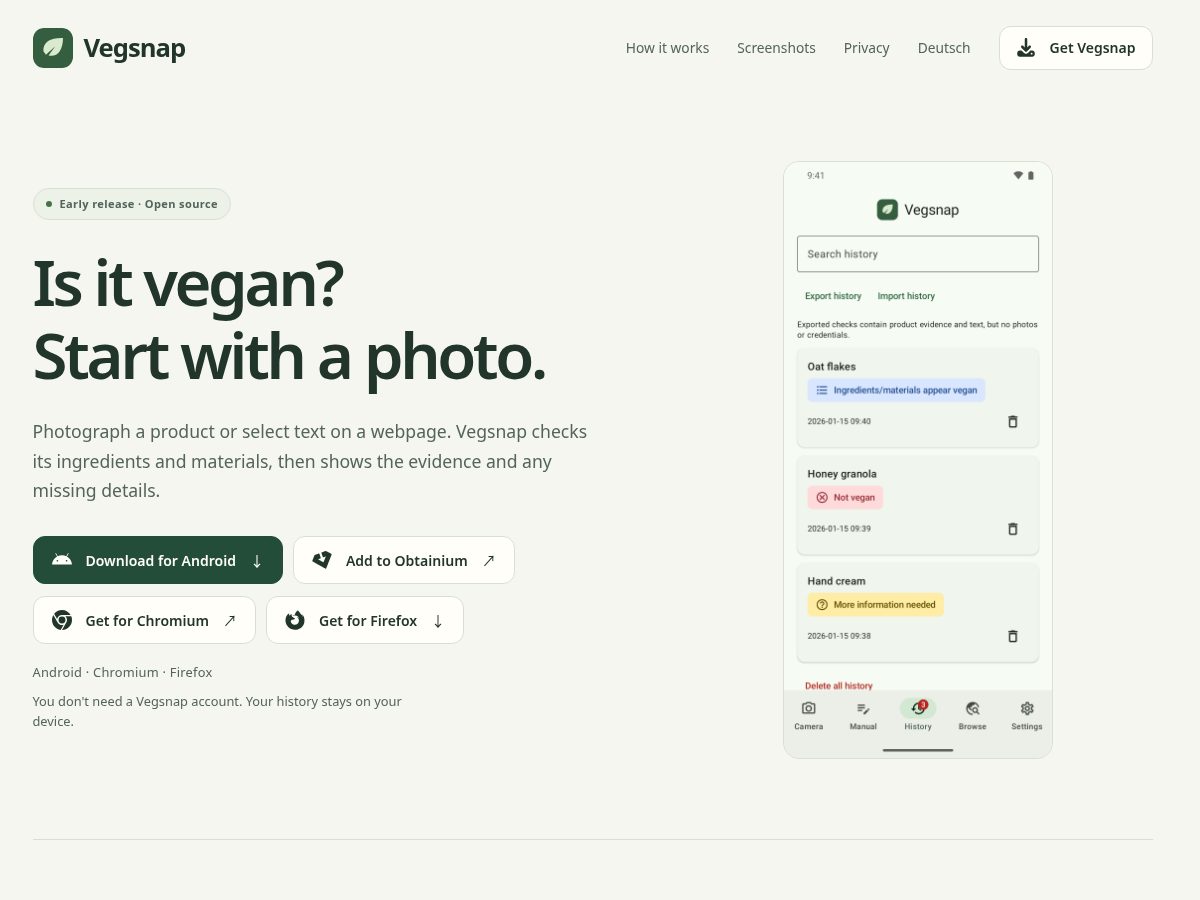Click the external arrow on Get for Chromium

230,620
